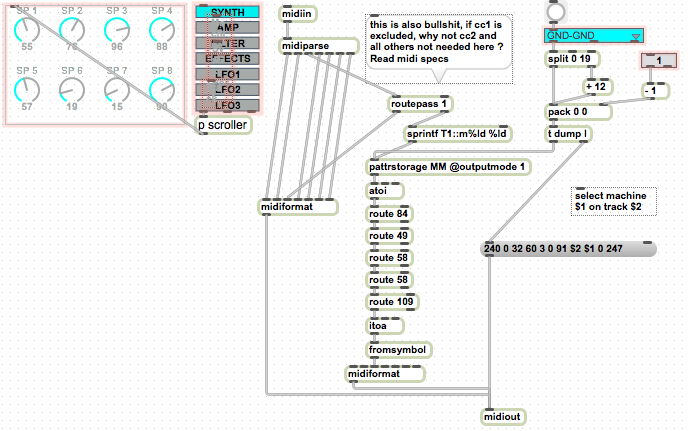Click the track number box showing 1

(658, 62)
